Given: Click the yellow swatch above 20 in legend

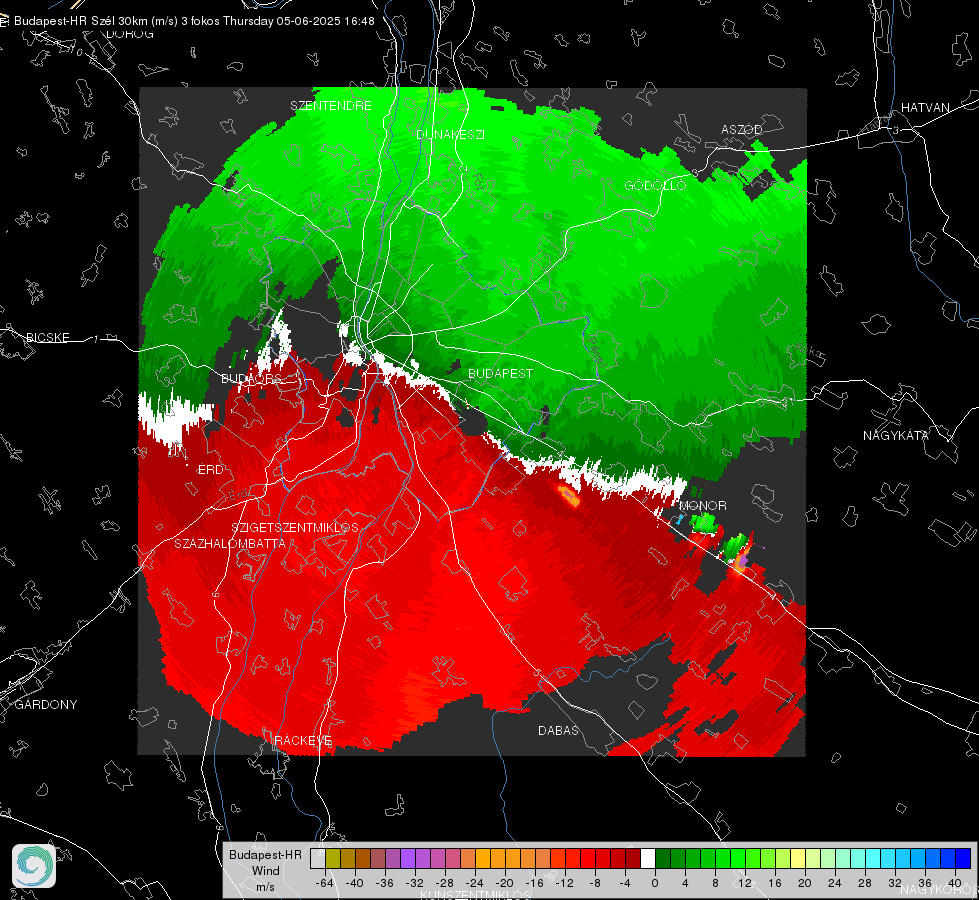Looking at the screenshot, I should tap(798, 858).
